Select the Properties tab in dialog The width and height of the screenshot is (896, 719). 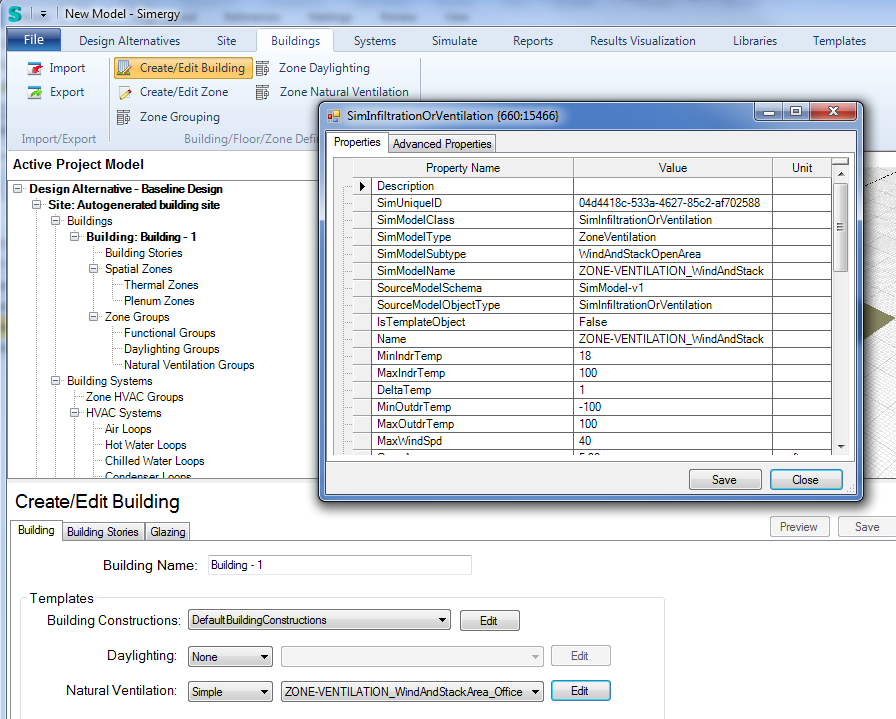pyautogui.click(x=357, y=142)
